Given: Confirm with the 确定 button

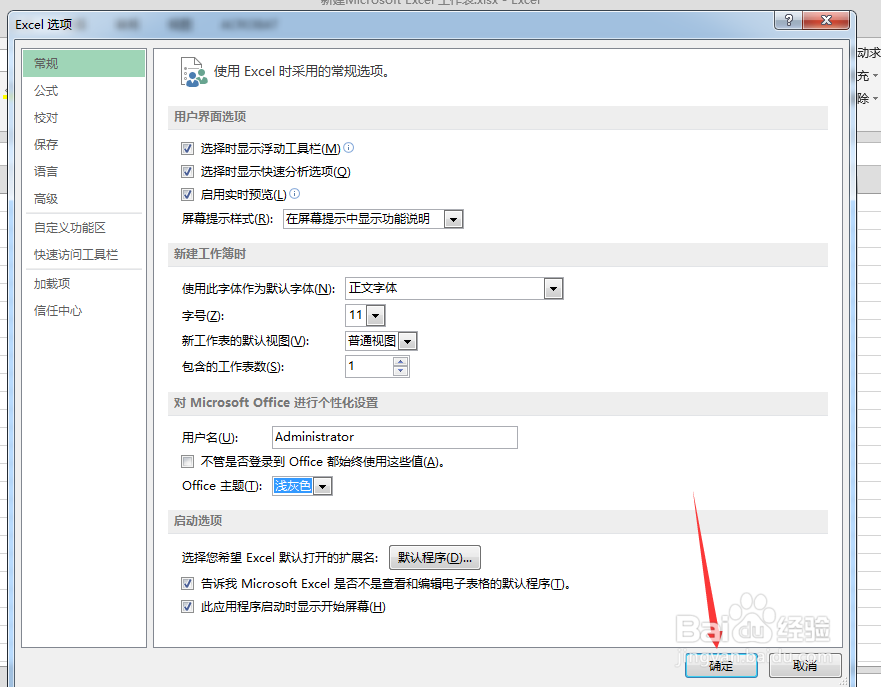Looking at the screenshot, I should (721, 666).
